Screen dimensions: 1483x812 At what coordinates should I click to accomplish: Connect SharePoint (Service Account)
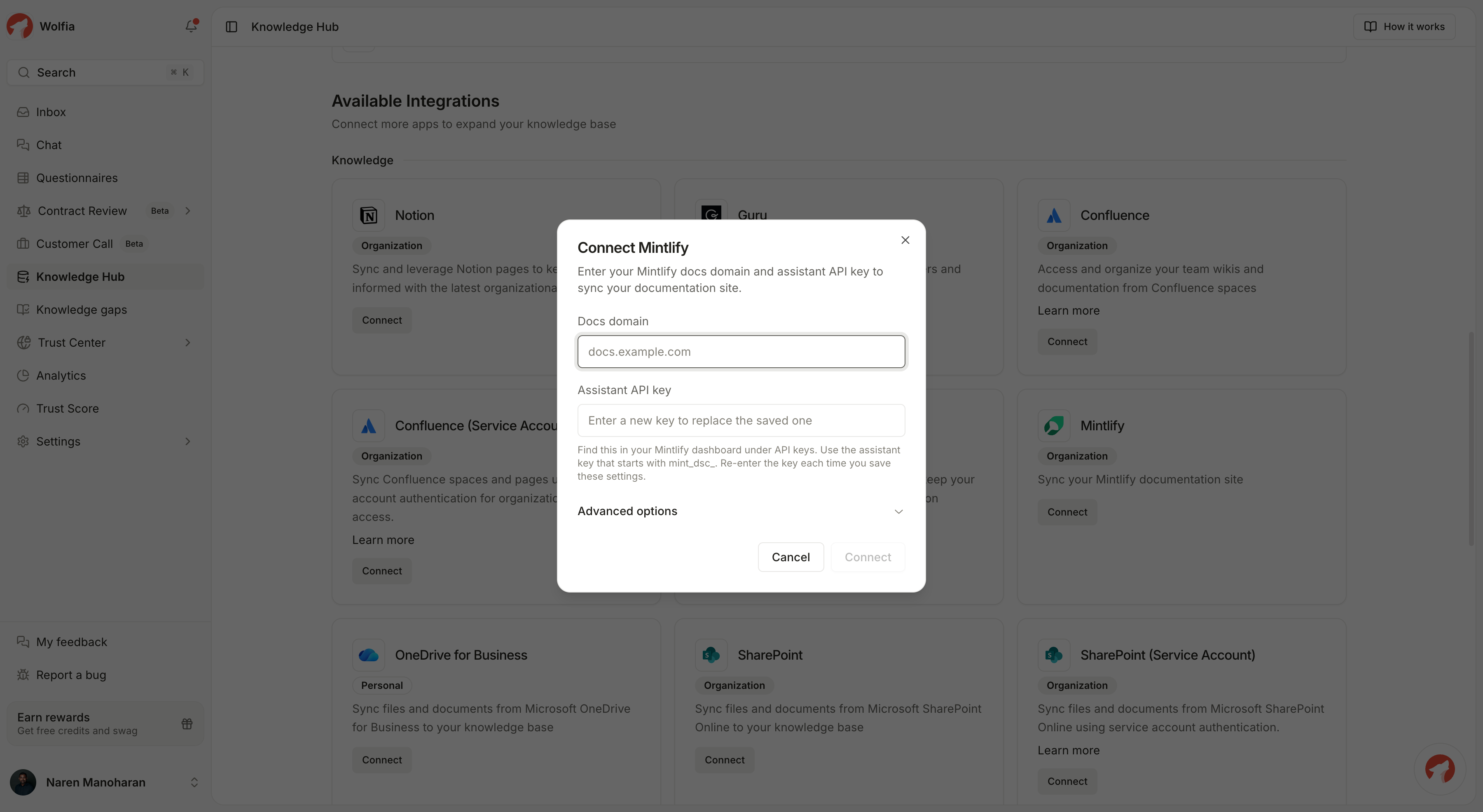1067,781
